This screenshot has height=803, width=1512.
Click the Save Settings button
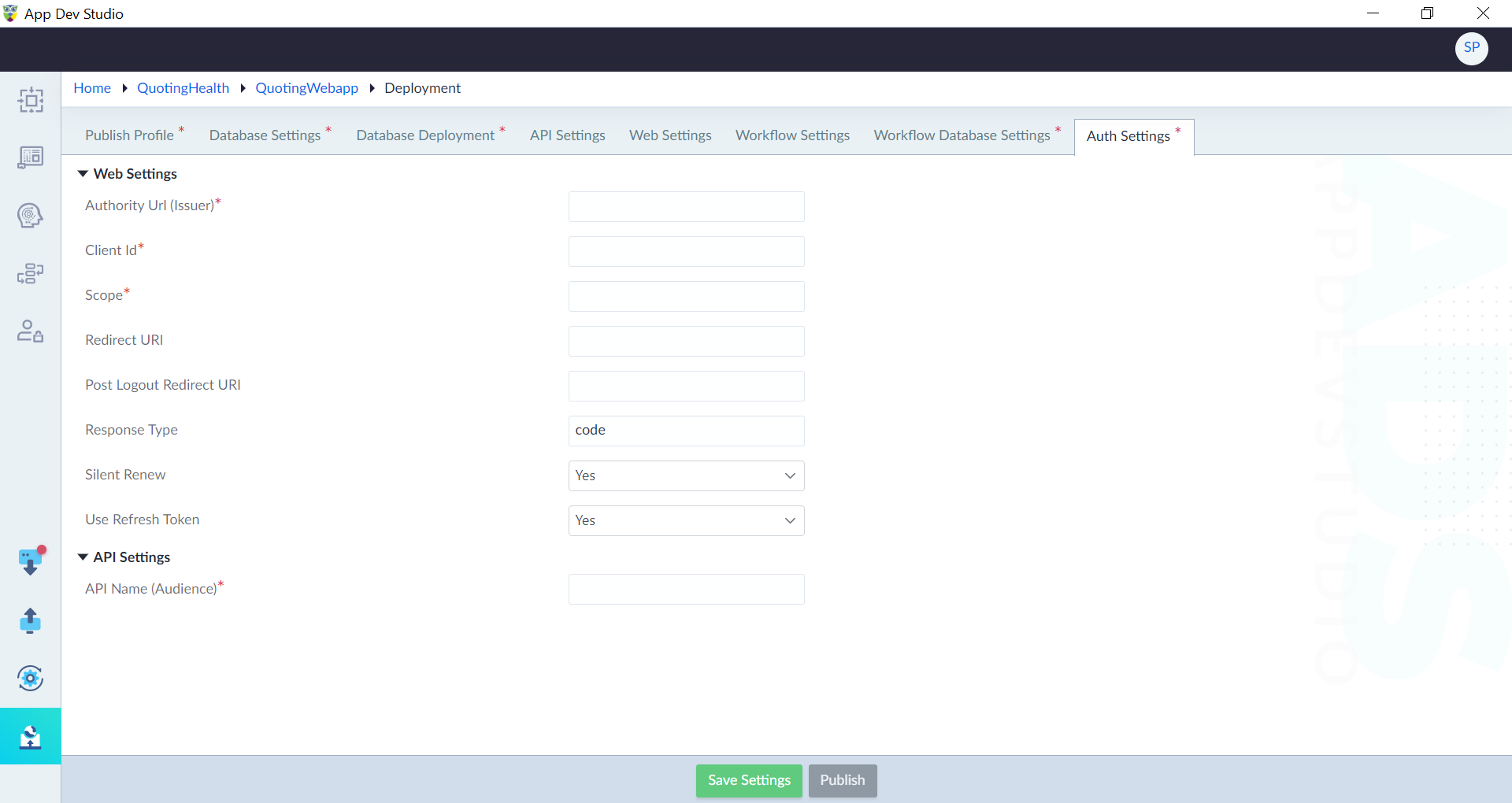749,781
